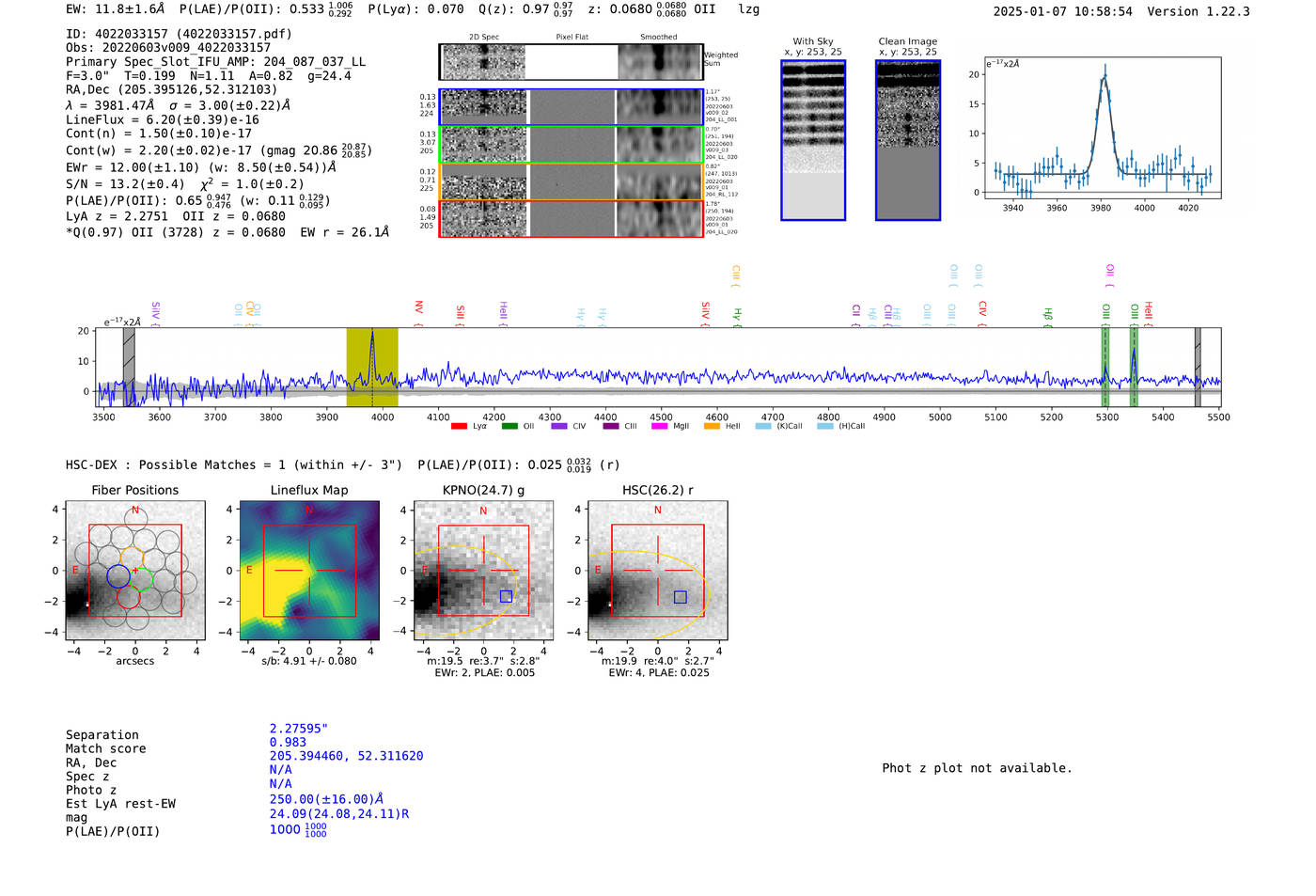The height and width of the screenshot is (896, 1316).
Task: Click the yellow highlighted emission line region
Action: coord(372,367)
